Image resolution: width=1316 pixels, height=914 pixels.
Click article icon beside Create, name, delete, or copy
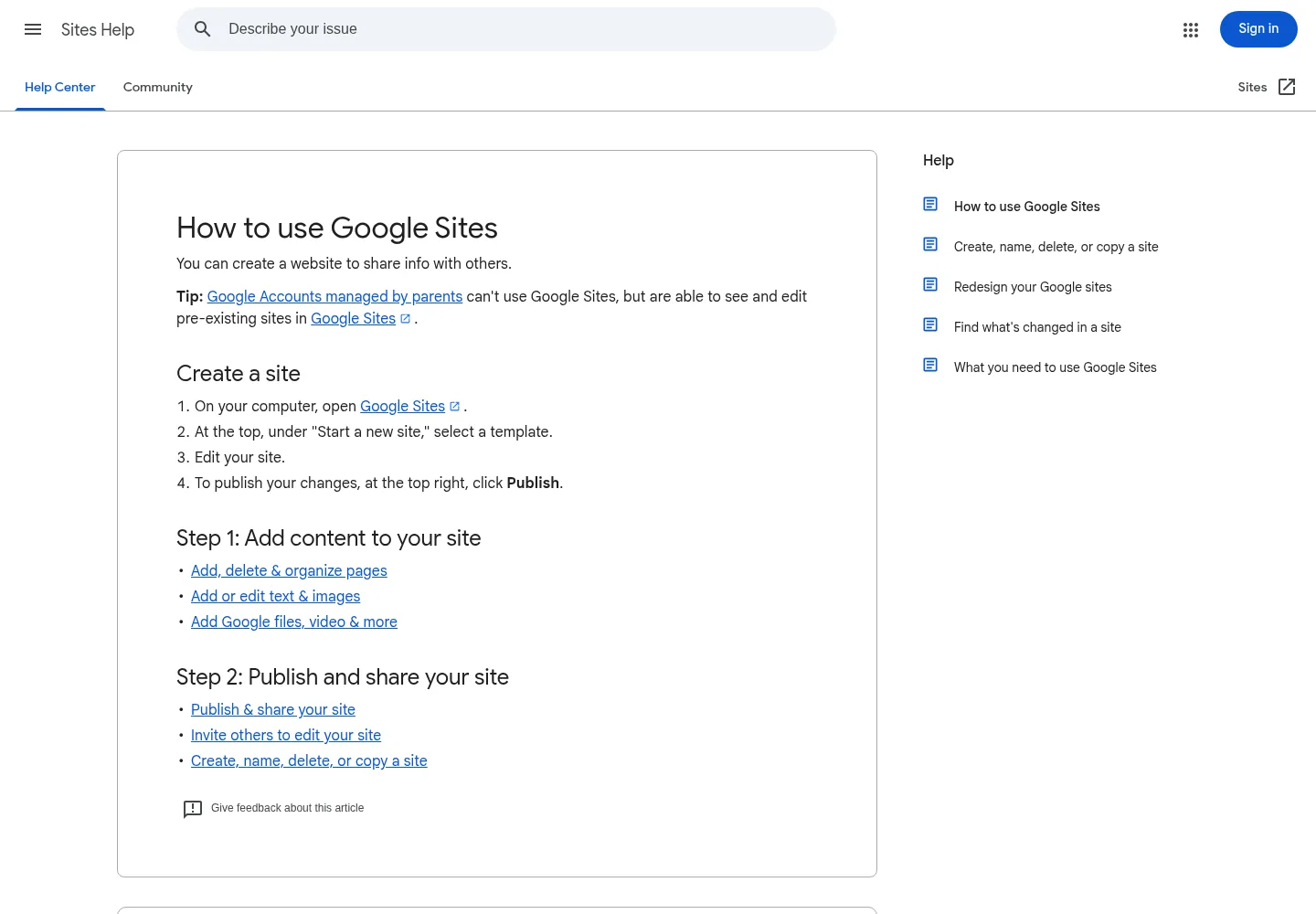[930, 244]
